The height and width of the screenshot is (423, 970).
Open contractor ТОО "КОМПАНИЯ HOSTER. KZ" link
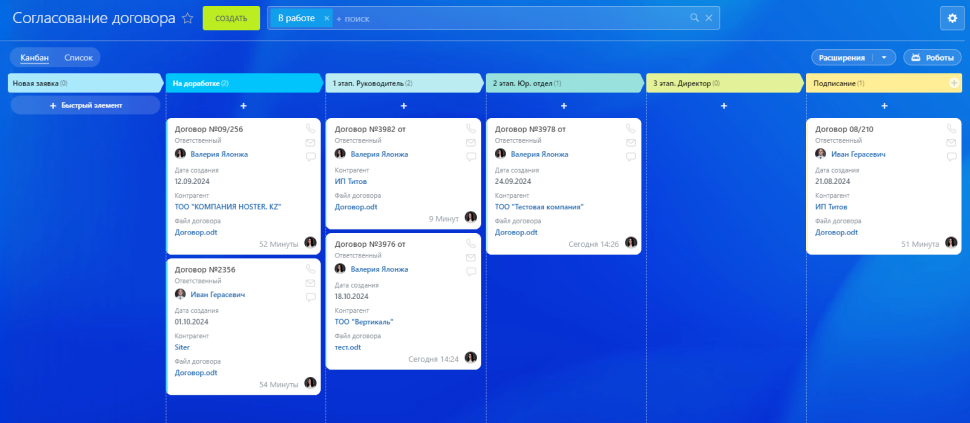tap(228, 207)
